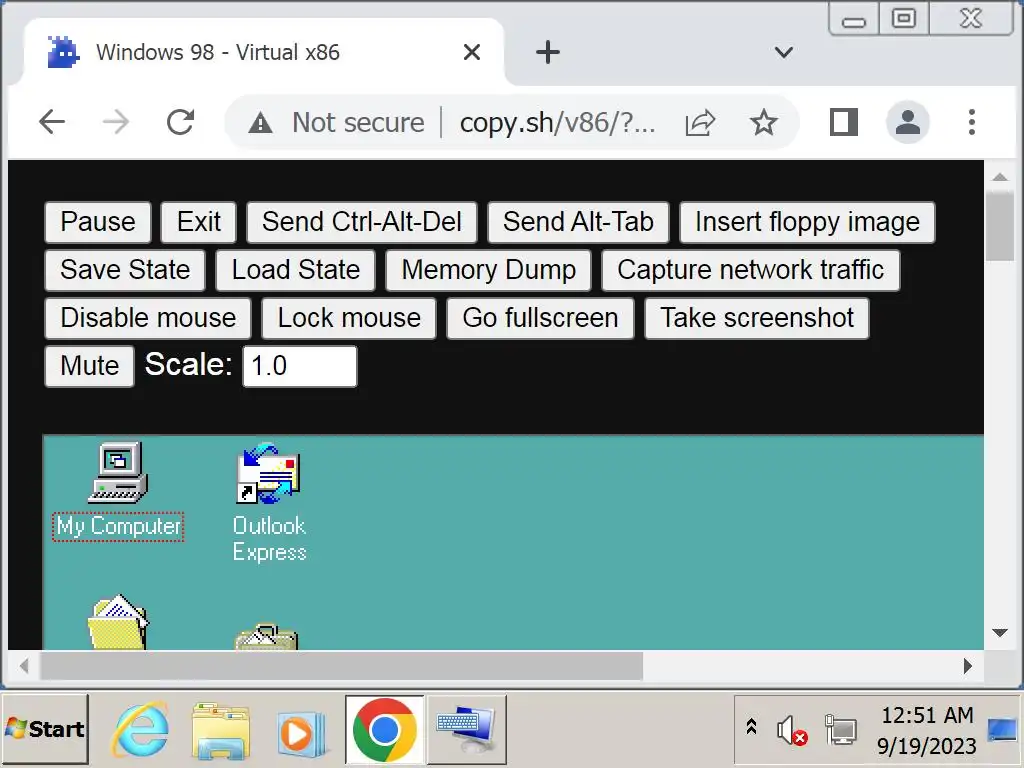
Task: Click the vertical scrollbar thumb
Action: coord(1000,226)
